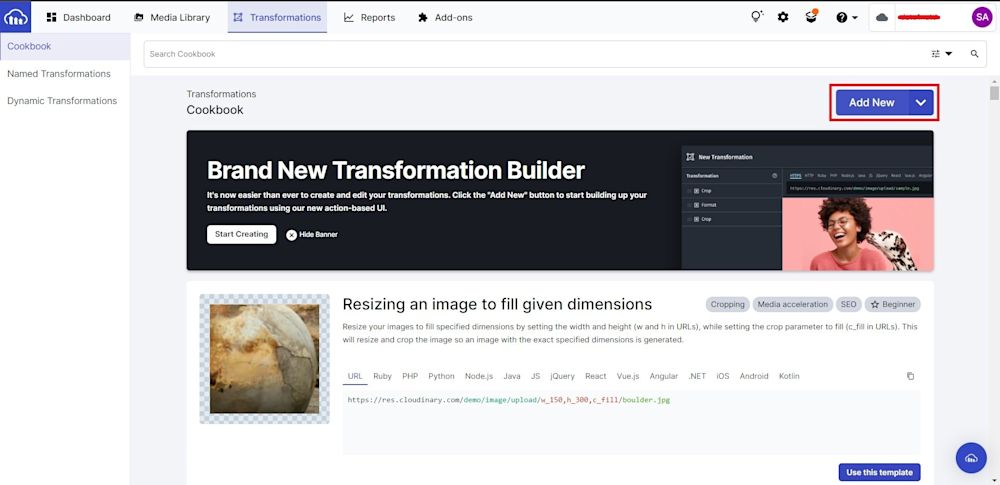Click the SA user avatar
This screenshot has width=1000, height=485.
[x=981, y=17]
